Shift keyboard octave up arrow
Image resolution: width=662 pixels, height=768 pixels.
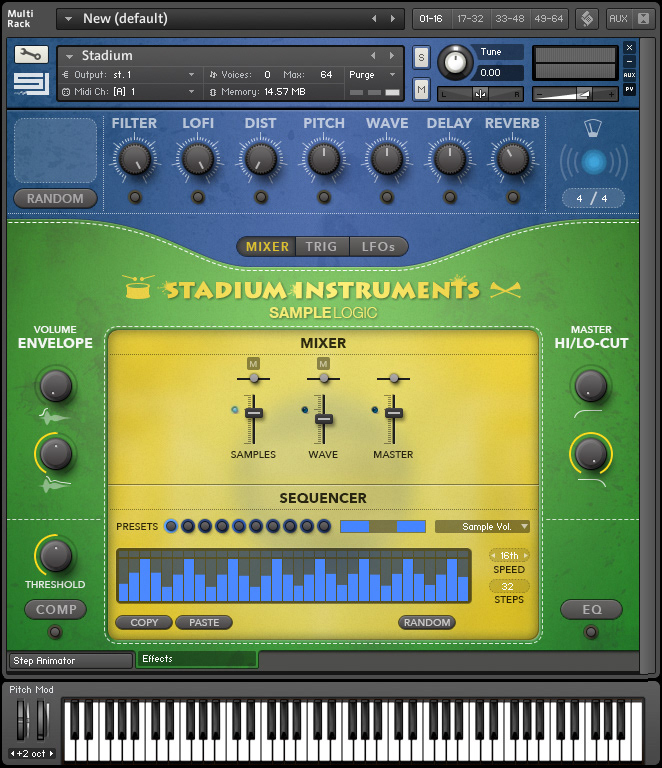(51, 753)
